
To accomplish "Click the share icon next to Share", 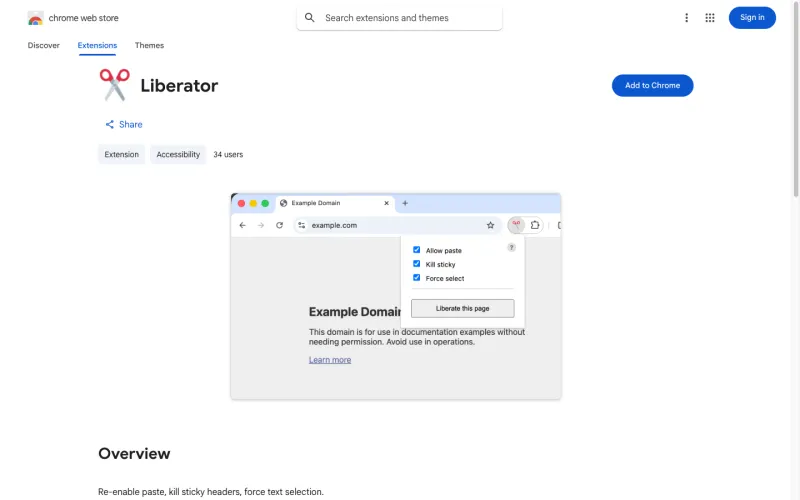I will pyautogui.click(x=109, y=124).
